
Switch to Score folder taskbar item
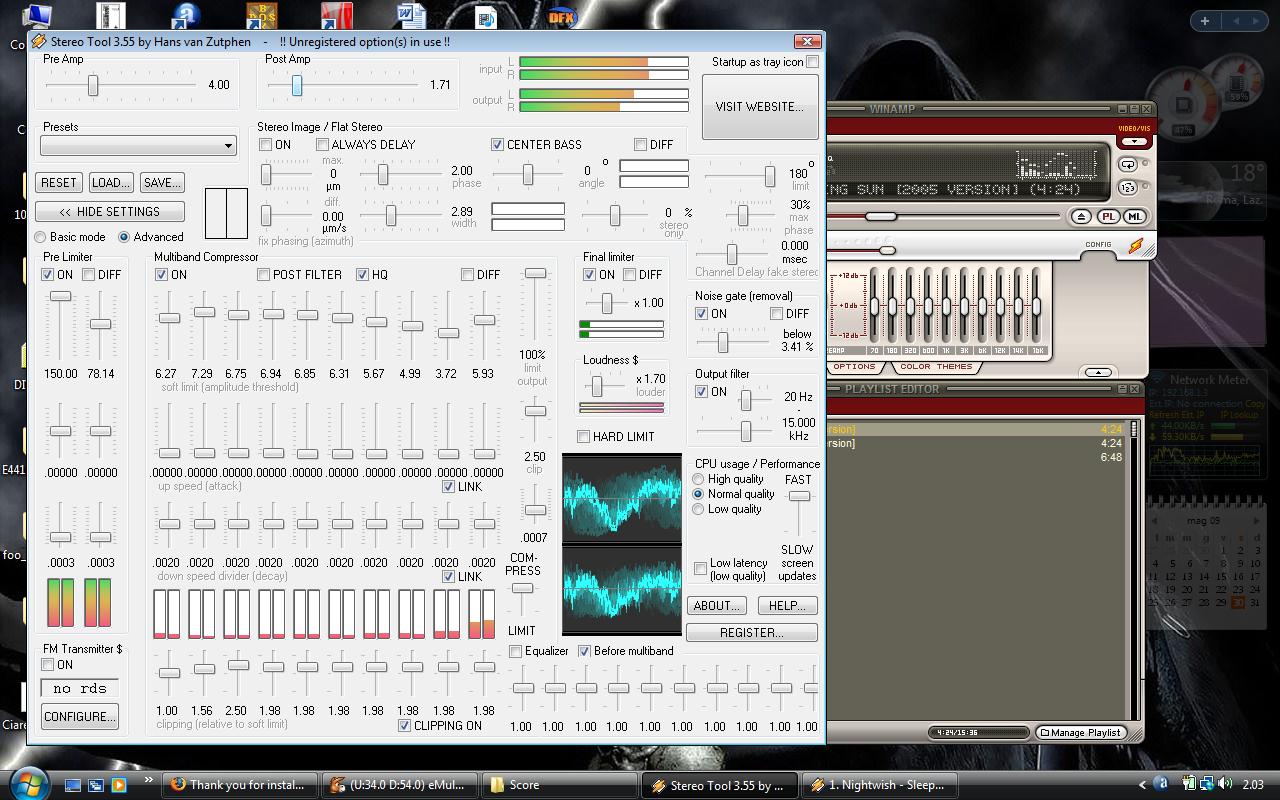click(x=558, y=785)
